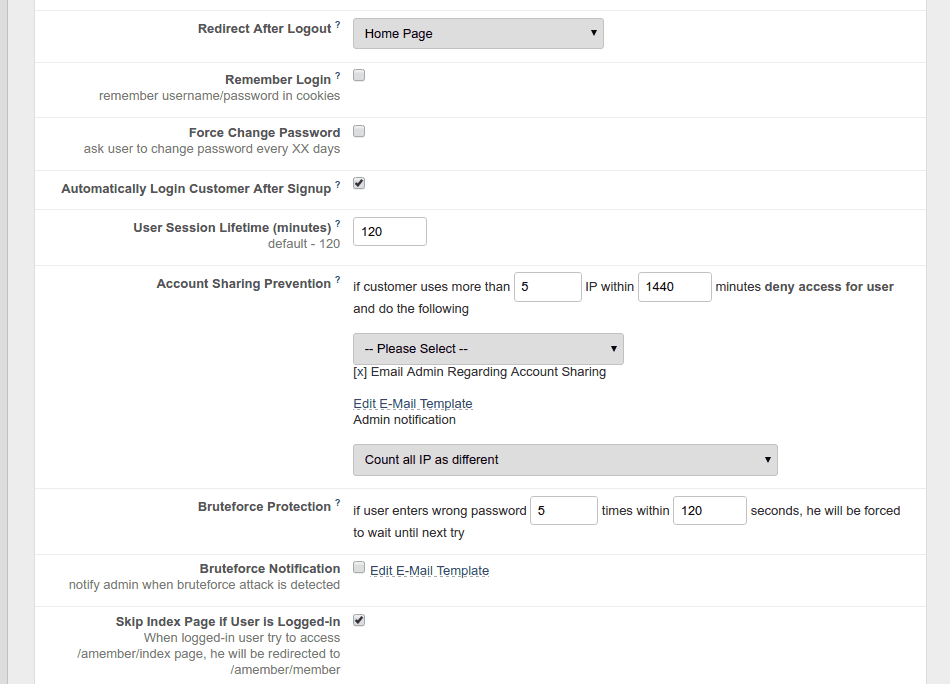Uncheck Automatically Login Customer After Signup

click(x=359, y=183)
